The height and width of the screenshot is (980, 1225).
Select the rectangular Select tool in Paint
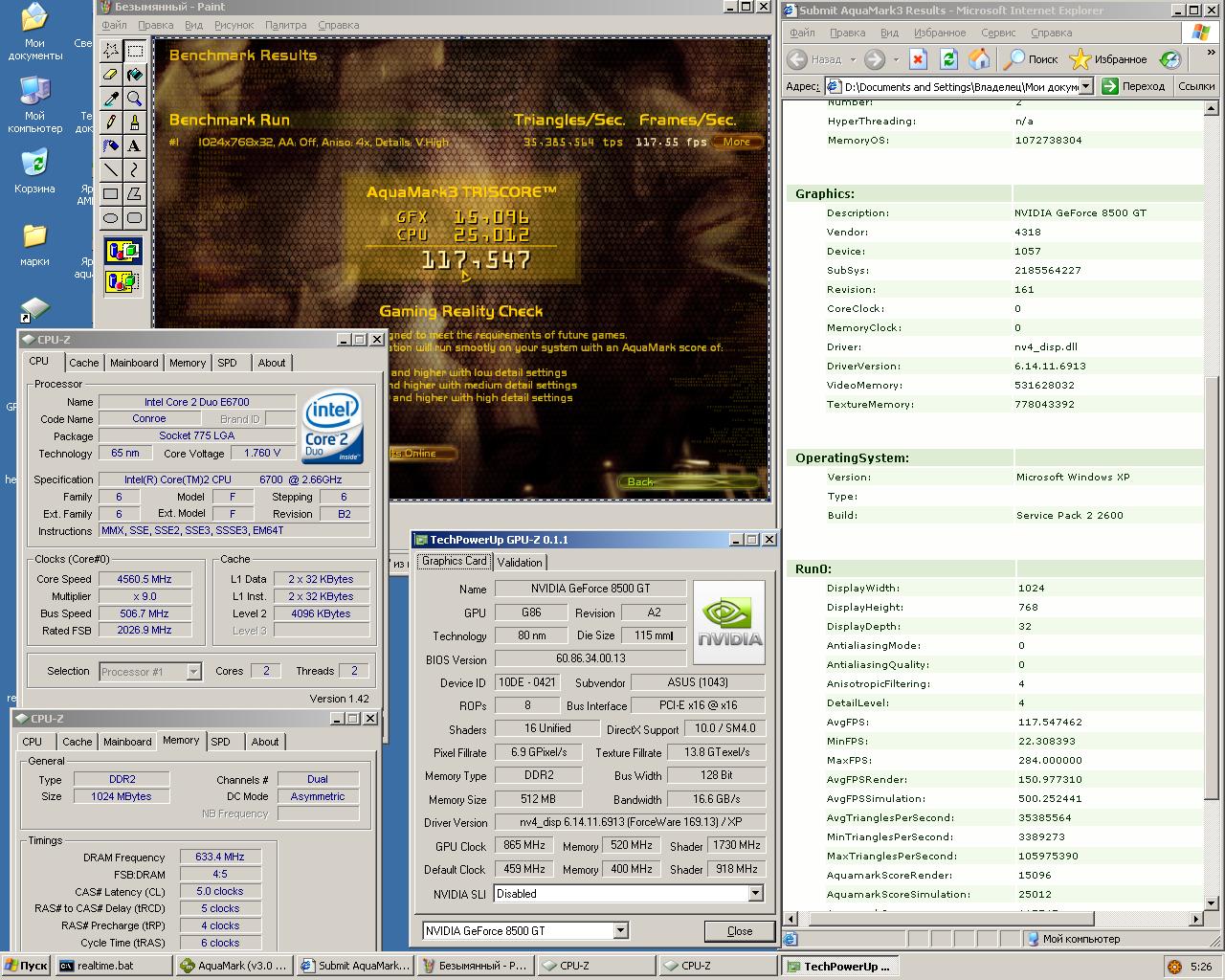pyautogui.click(x=135, y=51)
